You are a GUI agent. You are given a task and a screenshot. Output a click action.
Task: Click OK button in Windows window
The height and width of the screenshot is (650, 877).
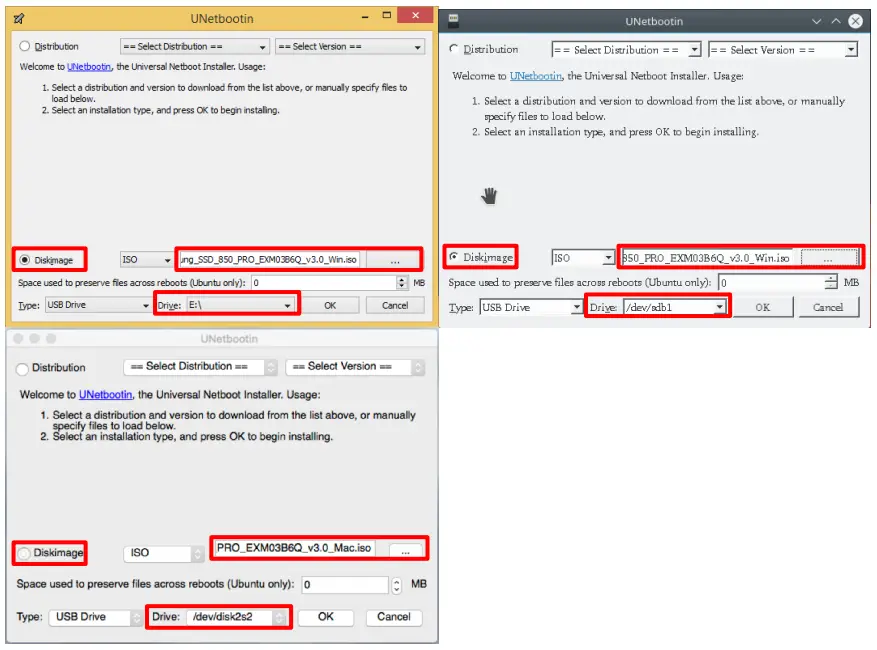tap(330, 305)
